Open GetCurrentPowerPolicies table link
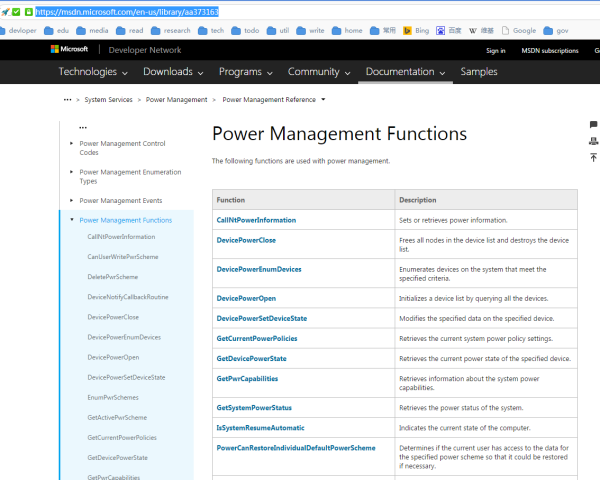This screenshot has height=480, width=600. pos(257,339)
